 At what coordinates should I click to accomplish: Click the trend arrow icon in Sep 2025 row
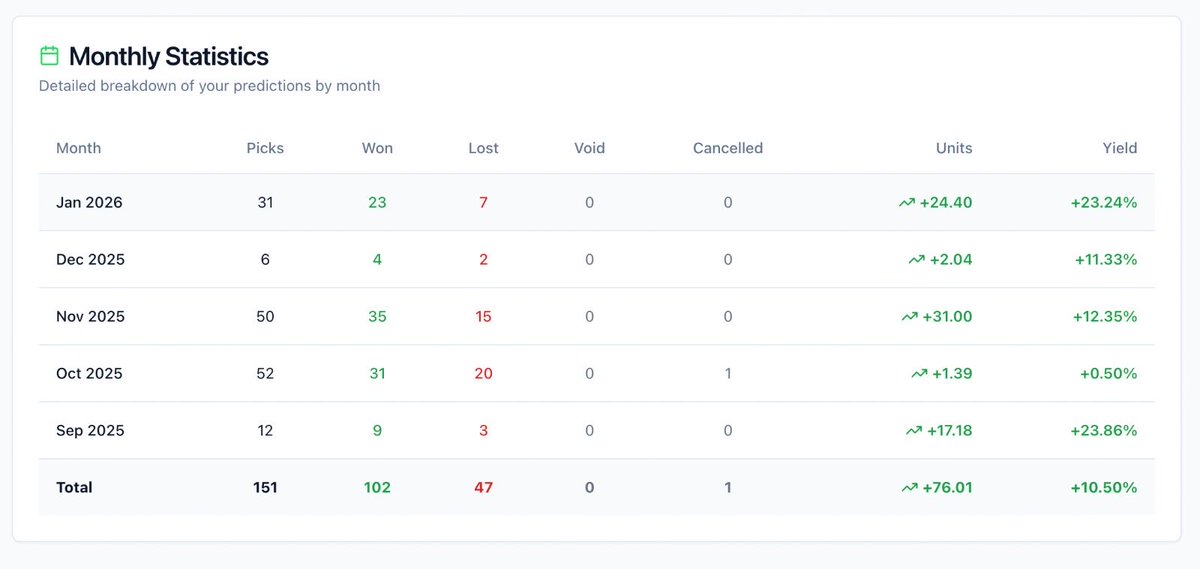pos(913,430)
